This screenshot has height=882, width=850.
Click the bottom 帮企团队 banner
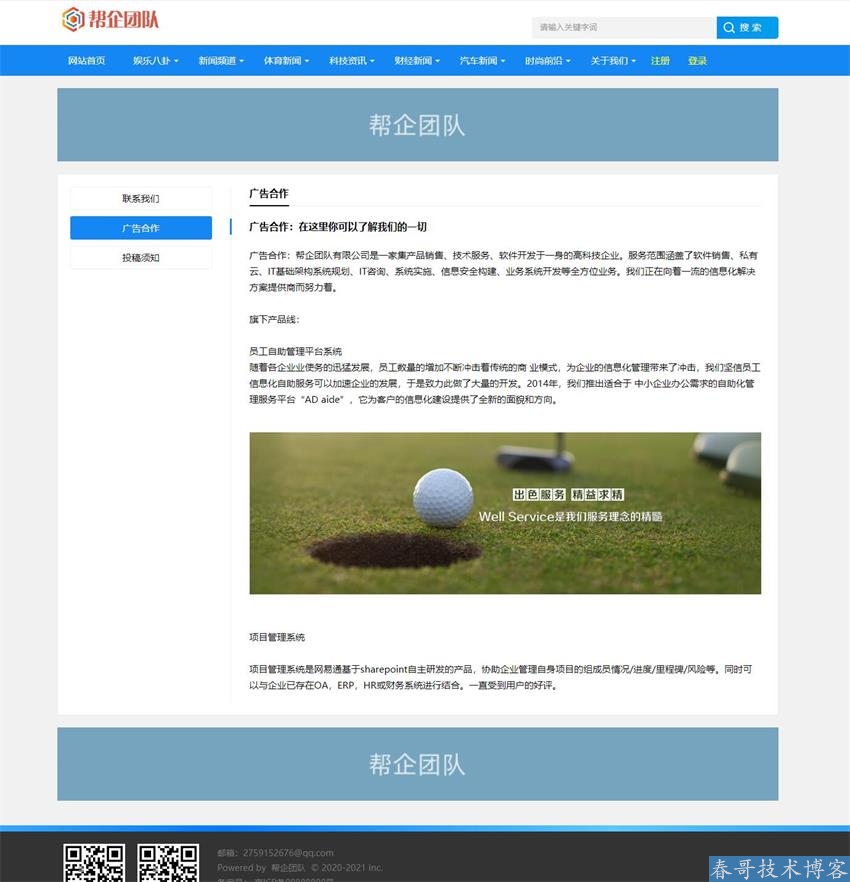417,764
